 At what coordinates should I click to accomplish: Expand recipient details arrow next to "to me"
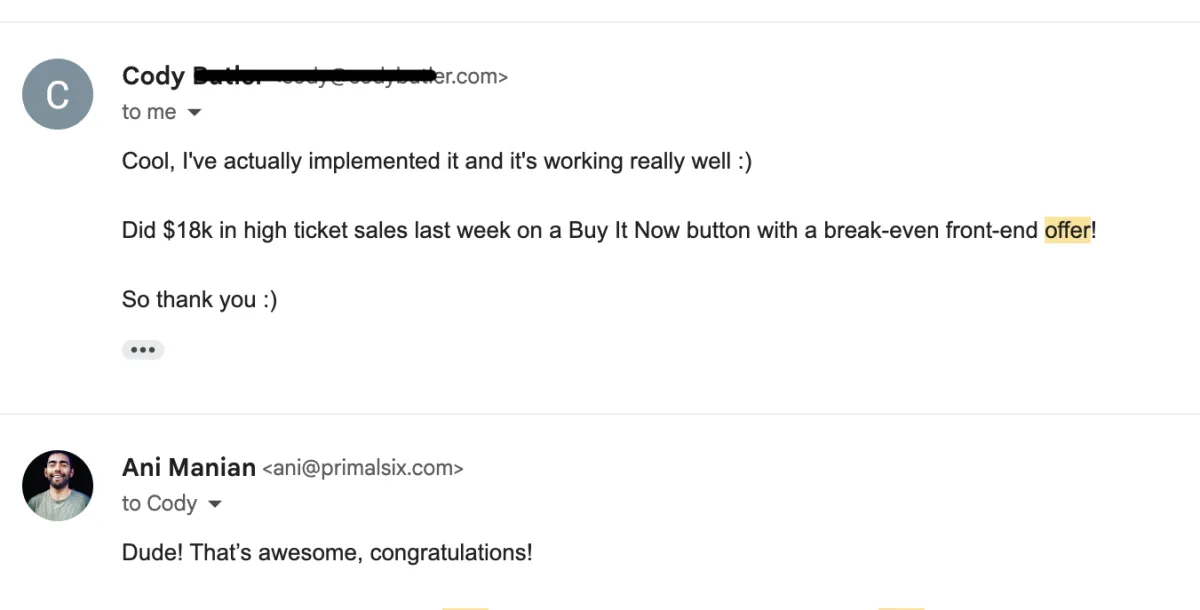[194, 113]
